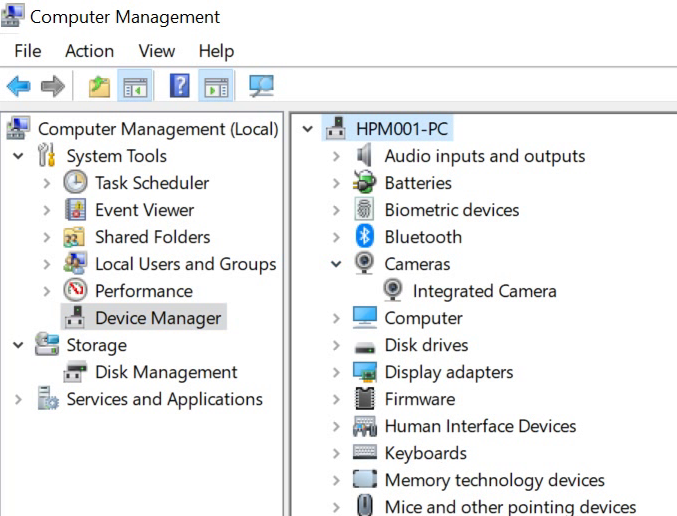This screenshot has height=516, width=677.
Task: Expand Audio inputs and outputs category
Action: click(336, 156)
